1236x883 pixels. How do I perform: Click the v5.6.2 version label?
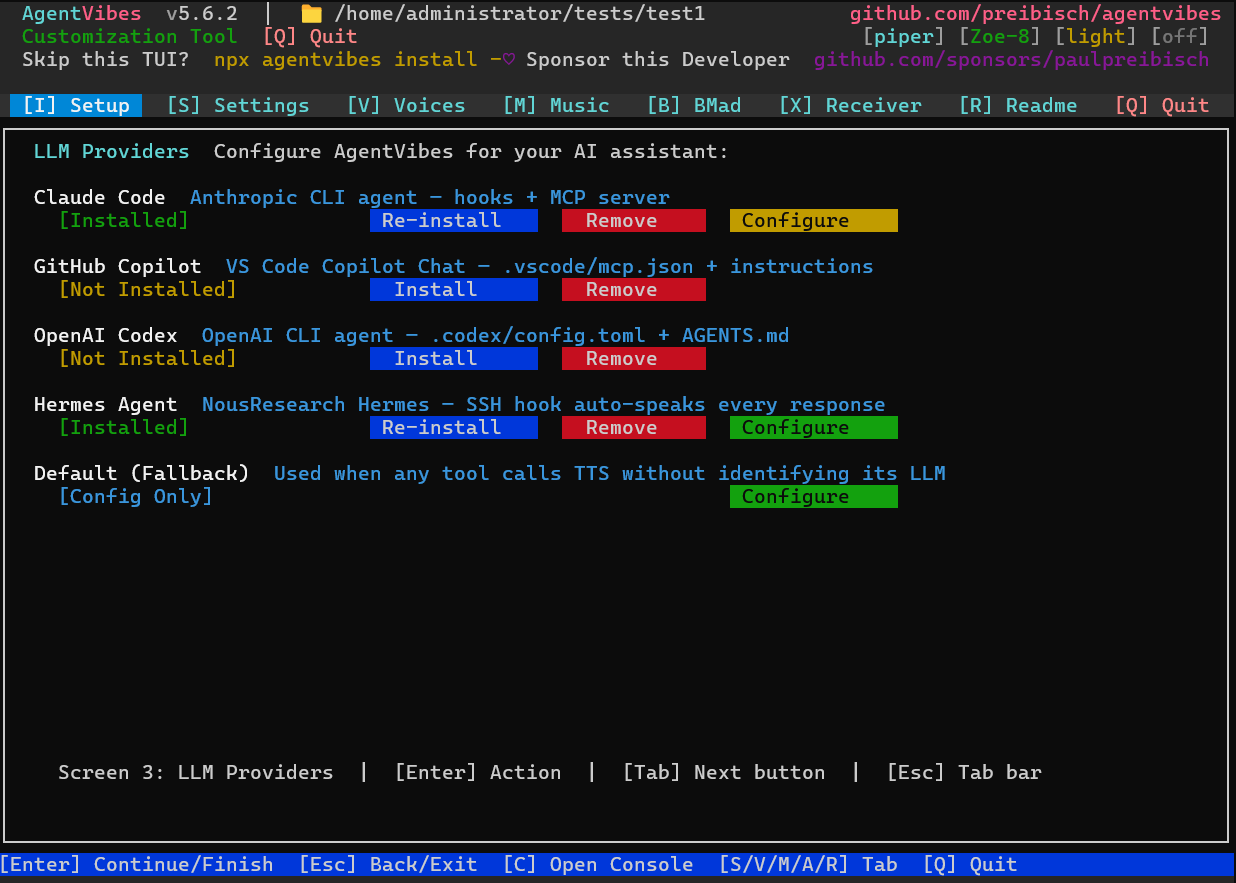coord(202,14)
